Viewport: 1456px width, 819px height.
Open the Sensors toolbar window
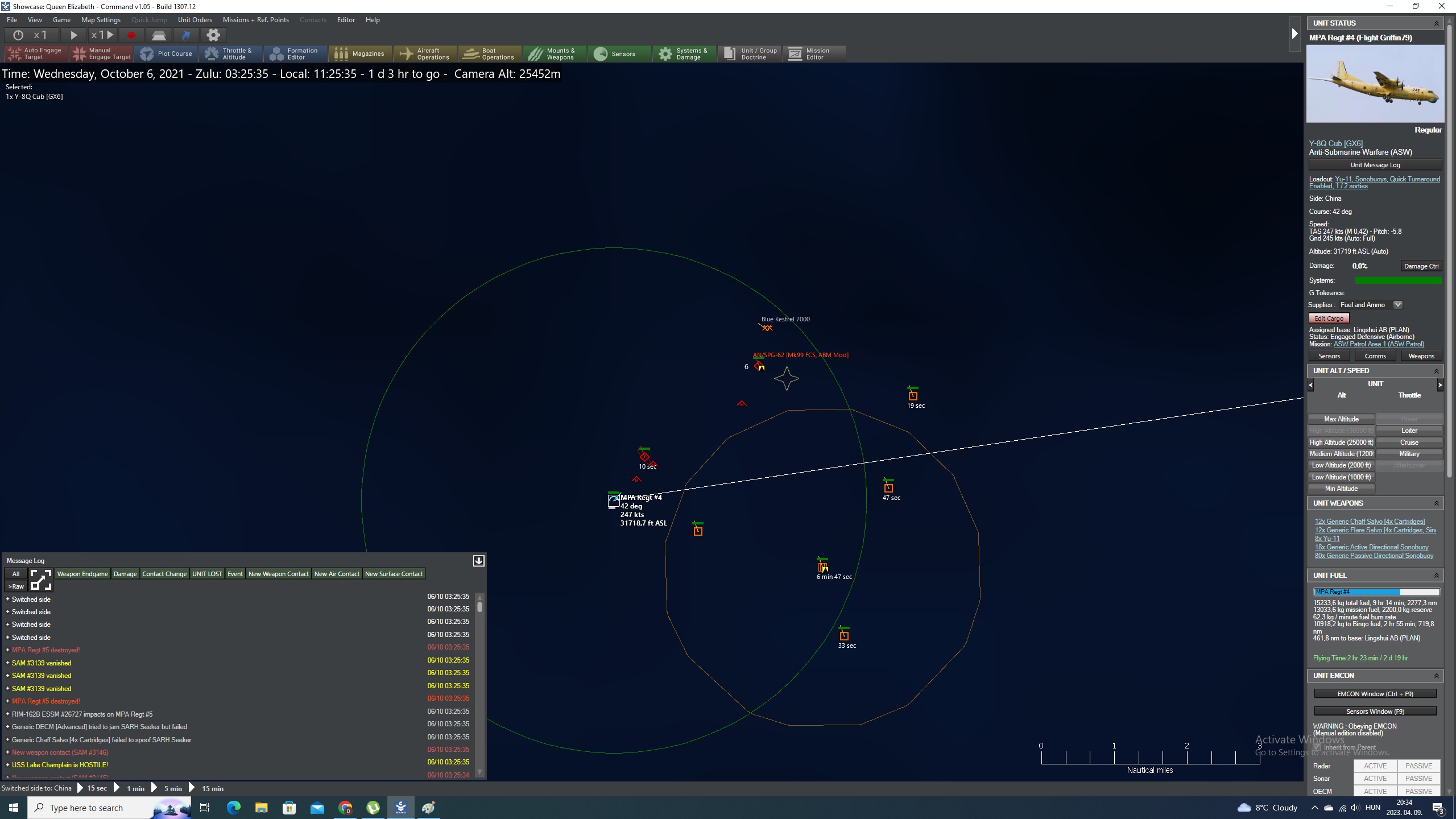point(620,54)
